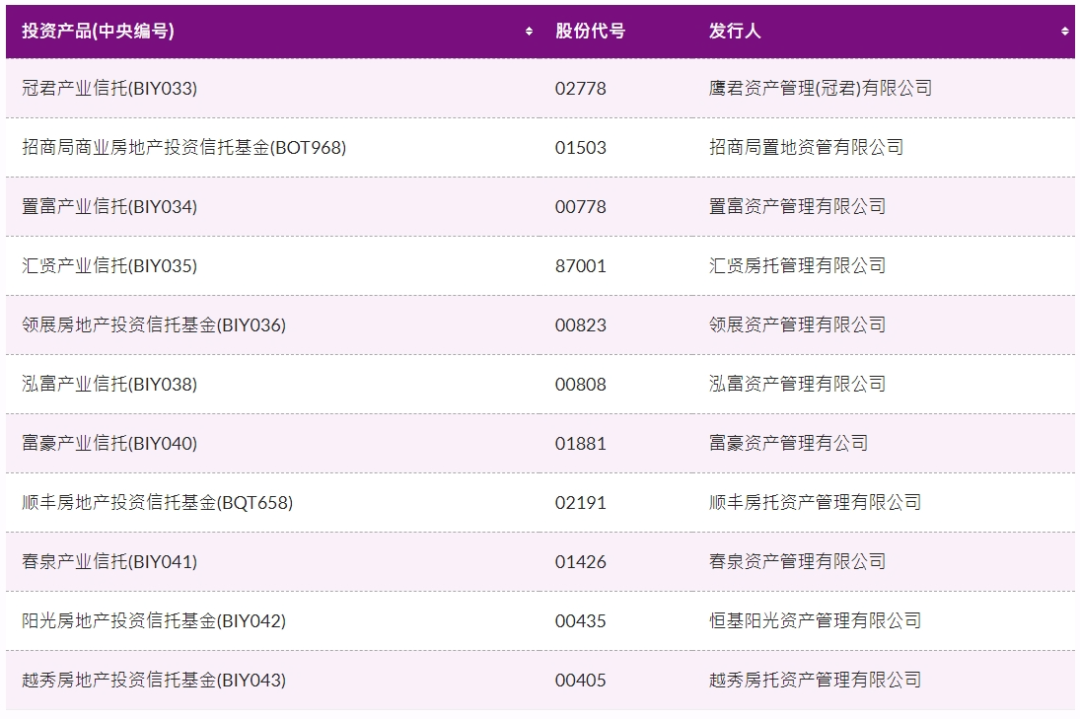This screenshot has width=1080, height=719.
Task: Select 阳光房地产投资信托基金(BIY042) product name
Action: coord(154,621)
